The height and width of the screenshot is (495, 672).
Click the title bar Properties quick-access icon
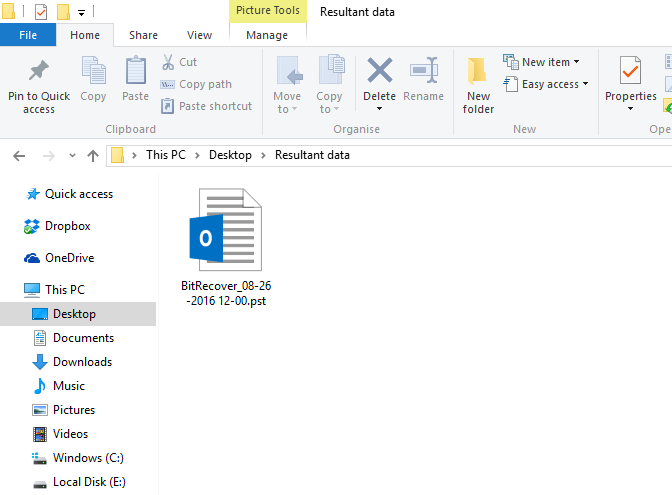pos(41,12)
